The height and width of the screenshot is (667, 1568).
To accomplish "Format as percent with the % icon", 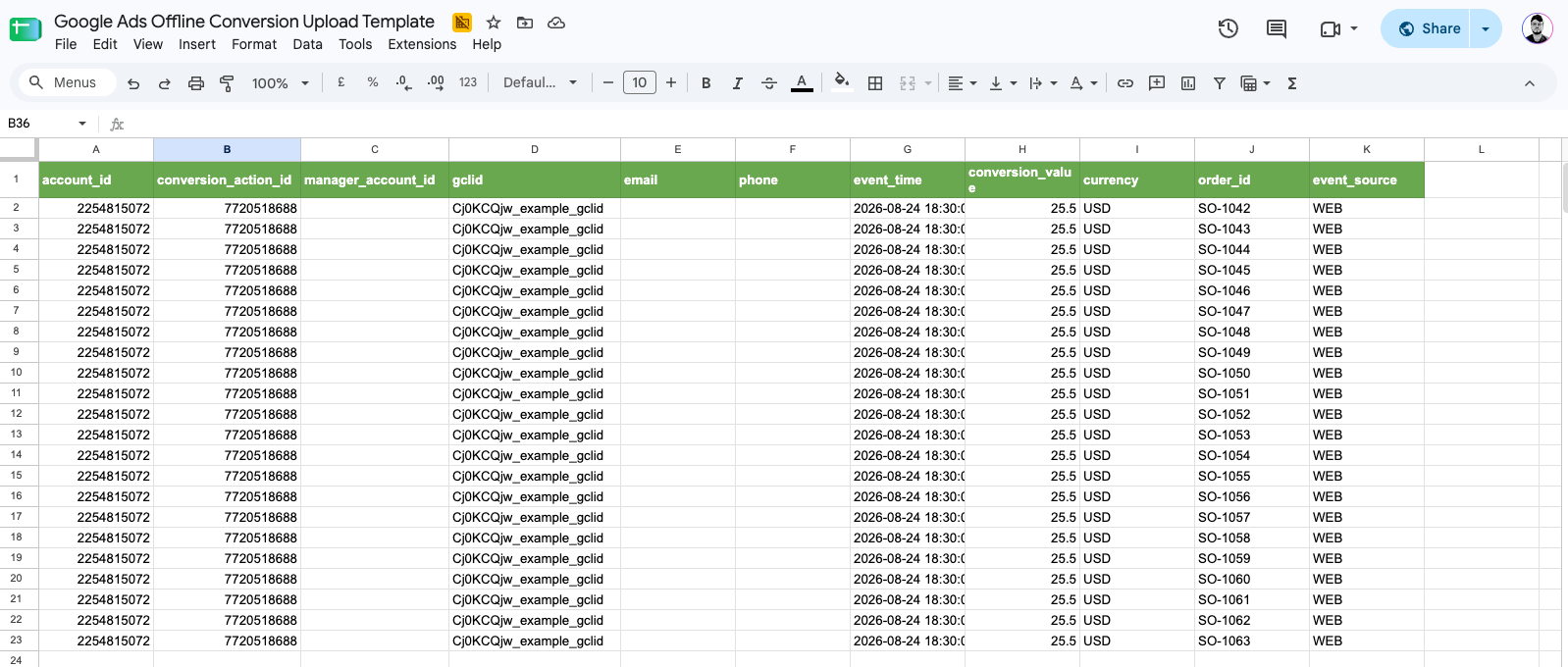I will (x=373, y=83).
